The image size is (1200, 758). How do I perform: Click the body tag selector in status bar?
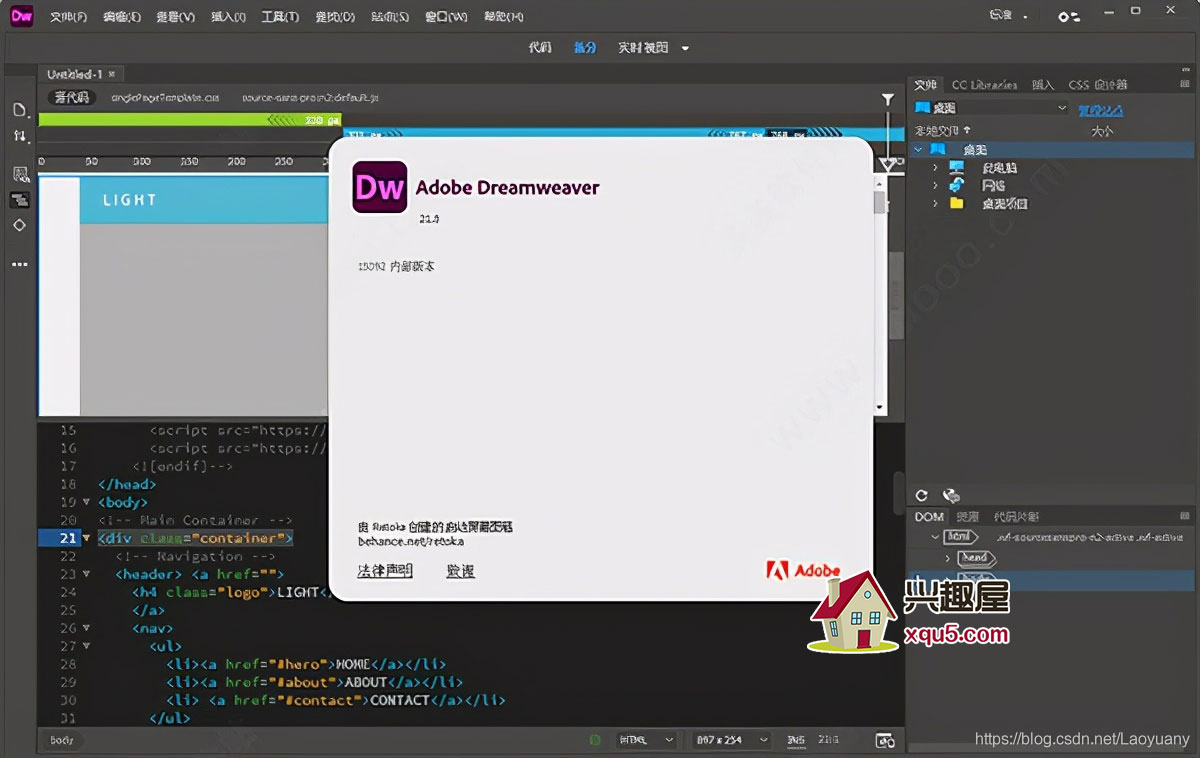point(62,741)
